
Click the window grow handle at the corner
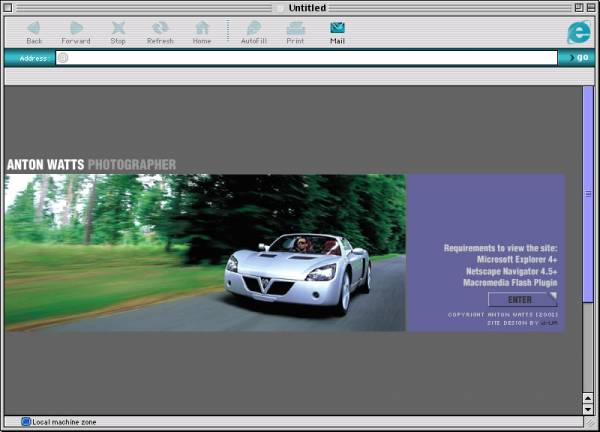(589, 422)
